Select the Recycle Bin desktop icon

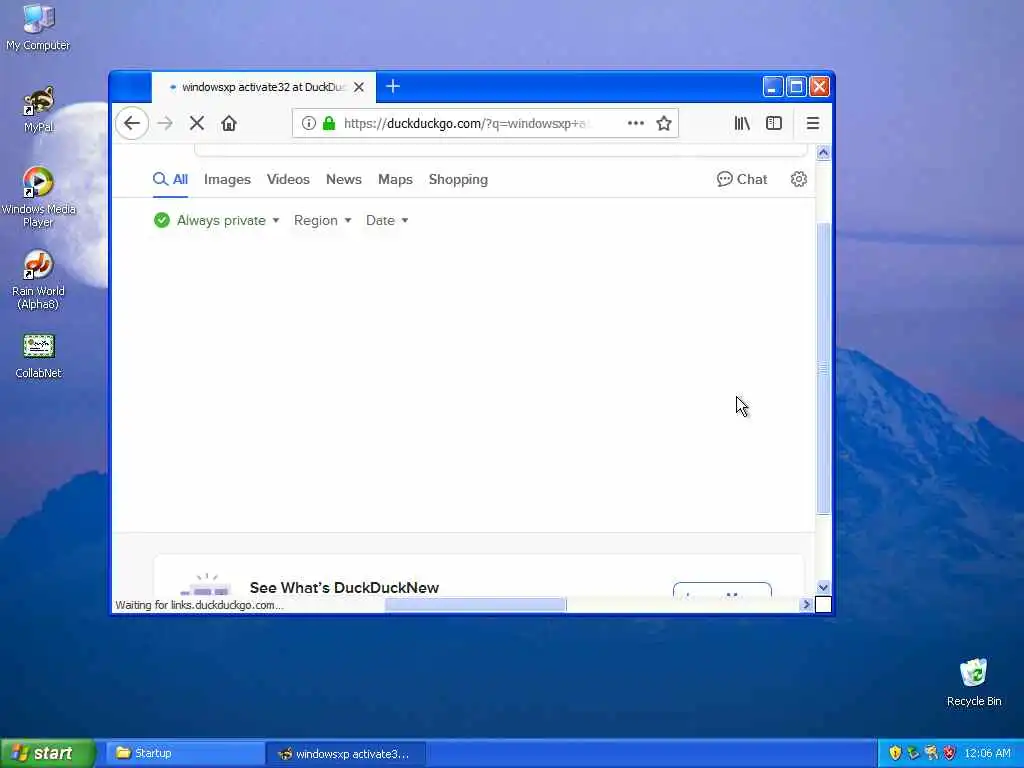point(974,682)
